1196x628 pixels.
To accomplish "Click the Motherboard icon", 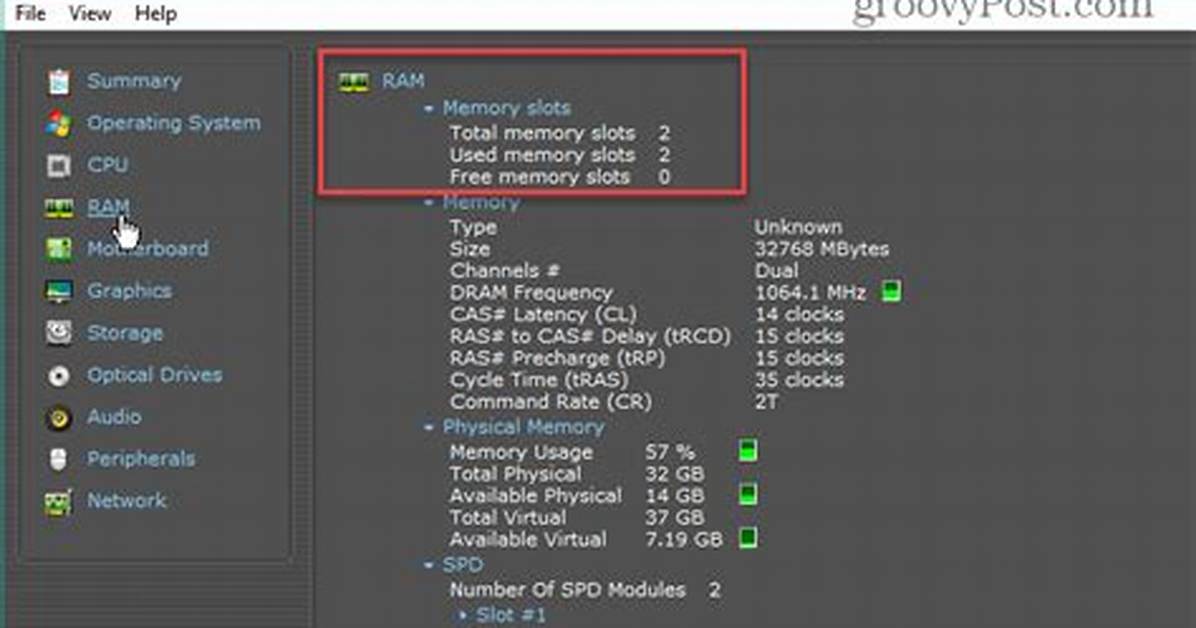I will [x=59, y=249].
